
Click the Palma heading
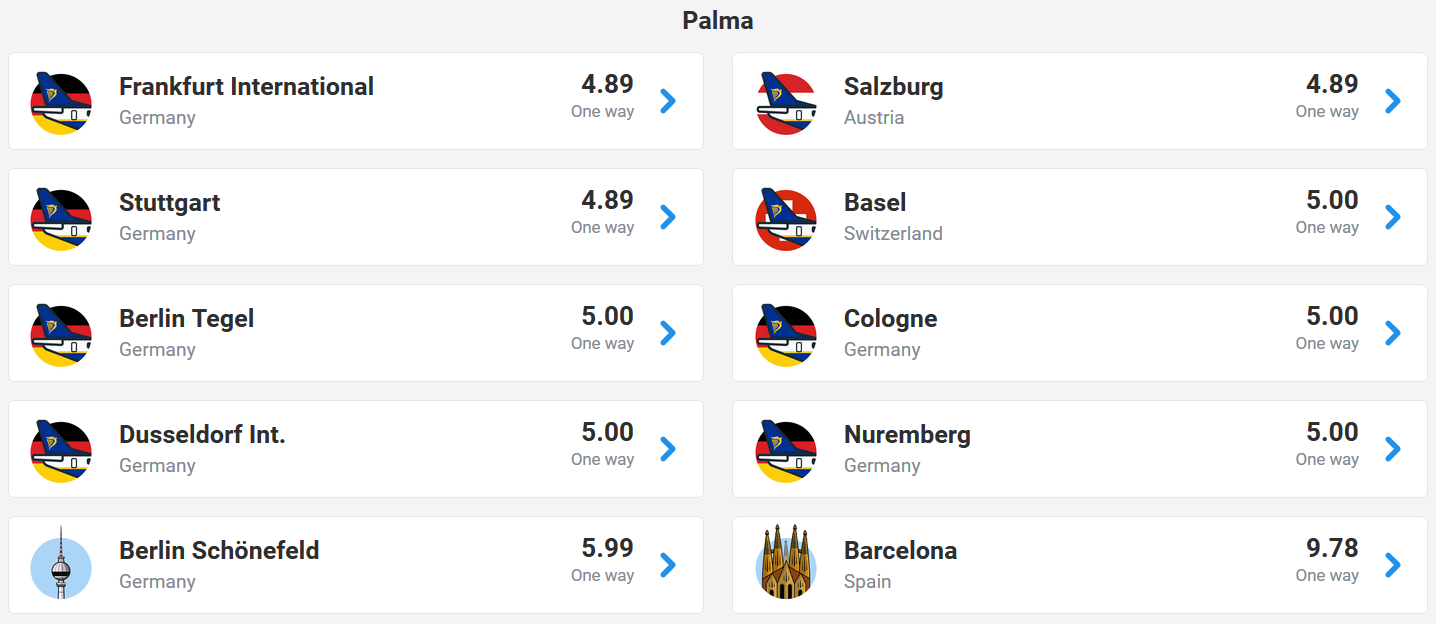click(x=718, y=20)
